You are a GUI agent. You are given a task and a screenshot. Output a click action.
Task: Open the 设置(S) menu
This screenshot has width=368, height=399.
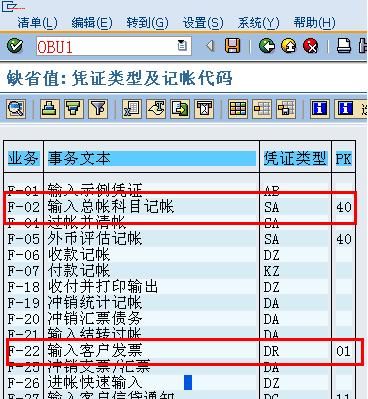[x=203, y=23]
